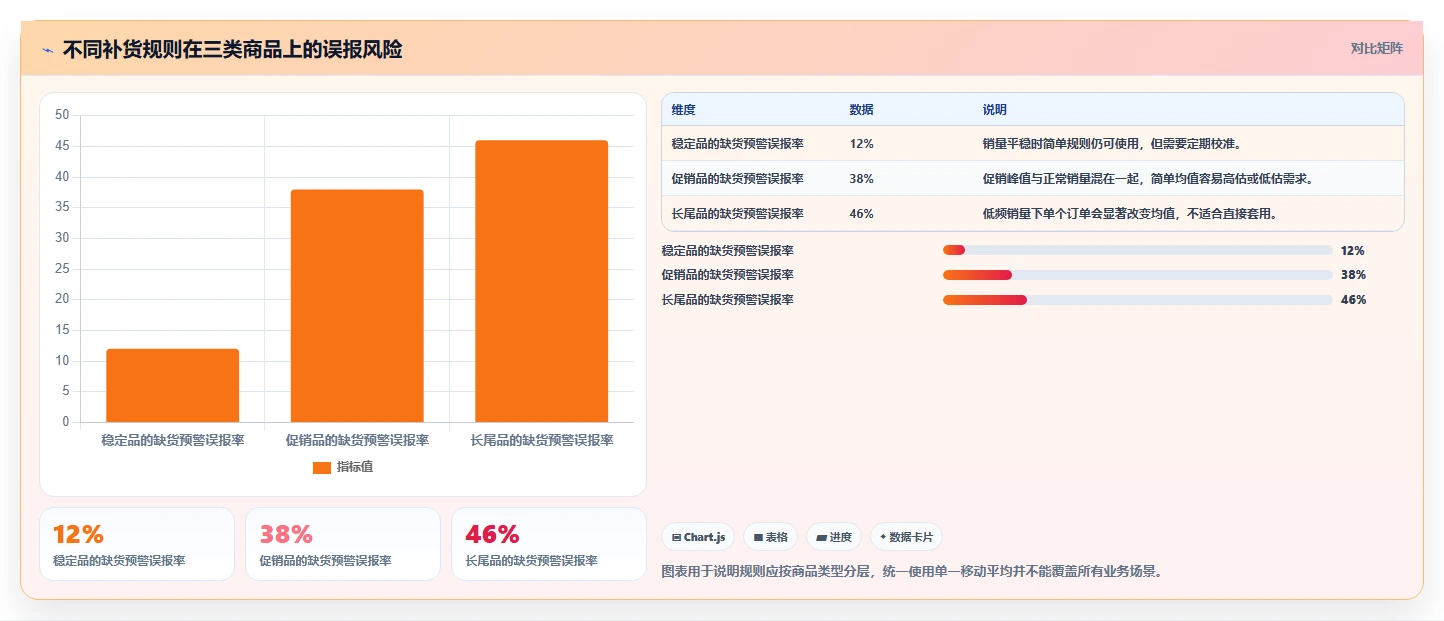Click the 46% value in the table
1444x621 pixels.
point(862,214)
